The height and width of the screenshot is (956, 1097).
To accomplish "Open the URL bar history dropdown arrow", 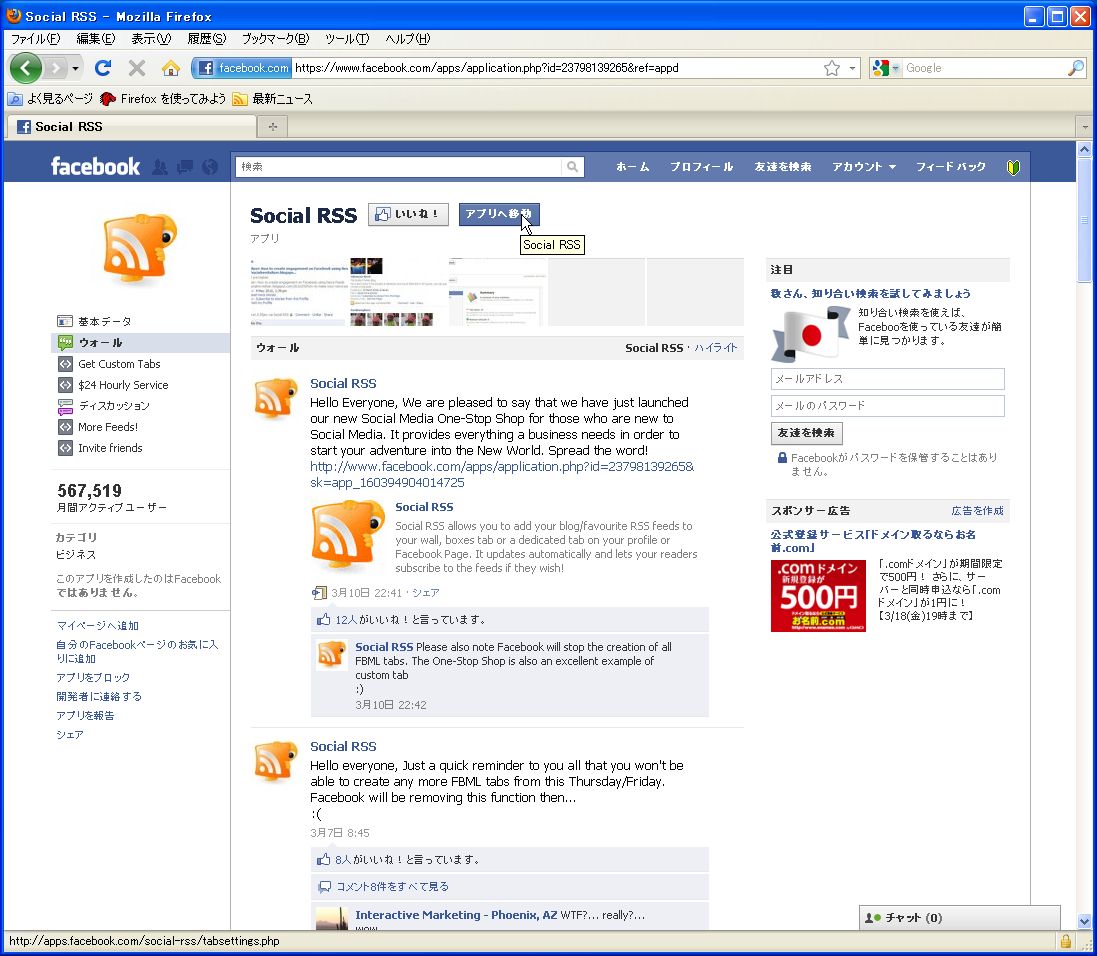I will pos(852,68).
